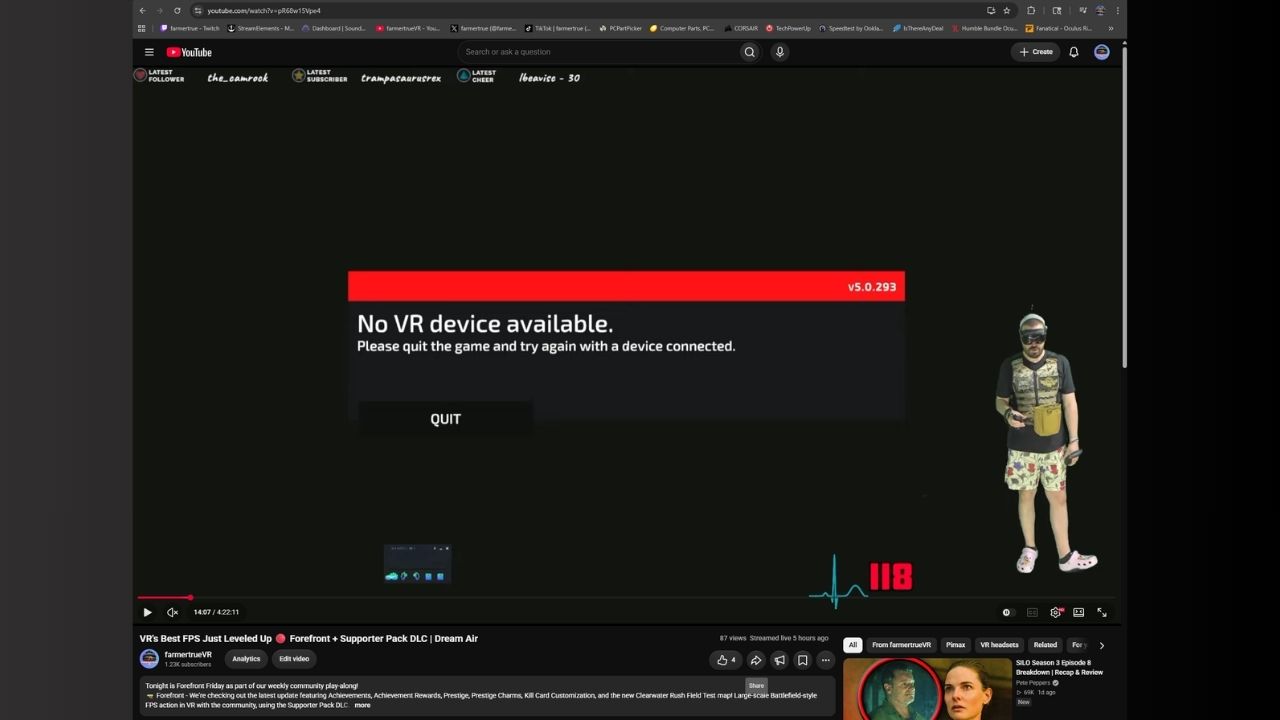Open the YouTube guide hamburger menu
Screen dimensions: 1280x720
(x=149, y=52)
